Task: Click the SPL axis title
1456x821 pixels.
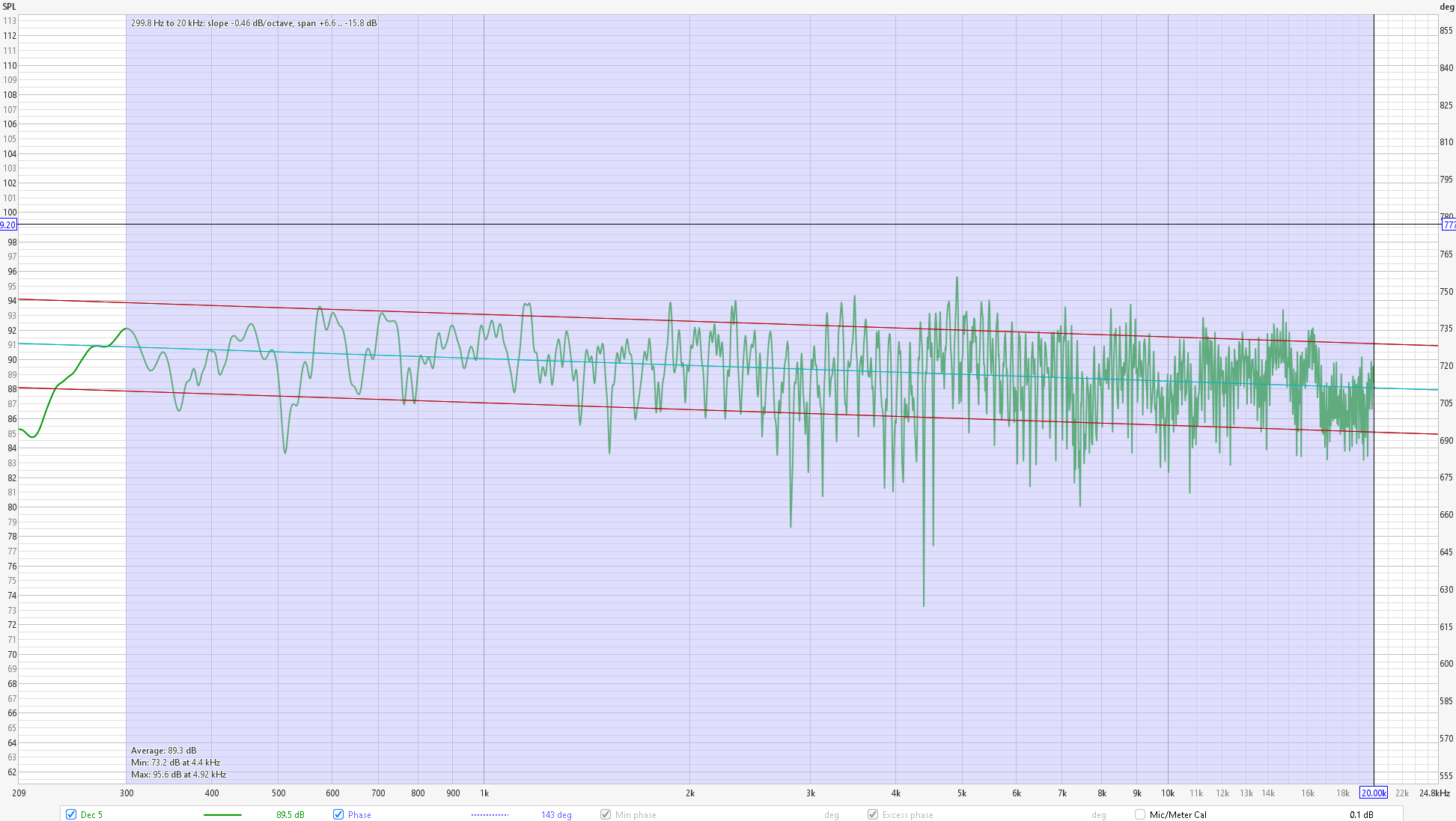Action: [9, 7]
